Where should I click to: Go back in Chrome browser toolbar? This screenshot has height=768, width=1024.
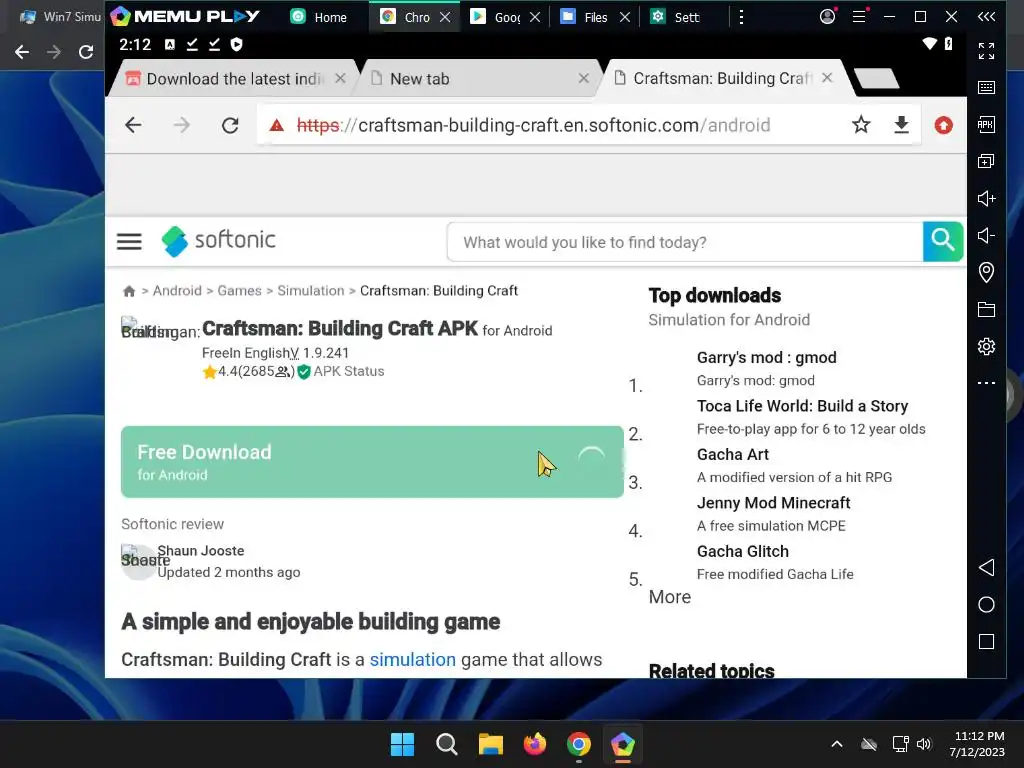(133, 125)
